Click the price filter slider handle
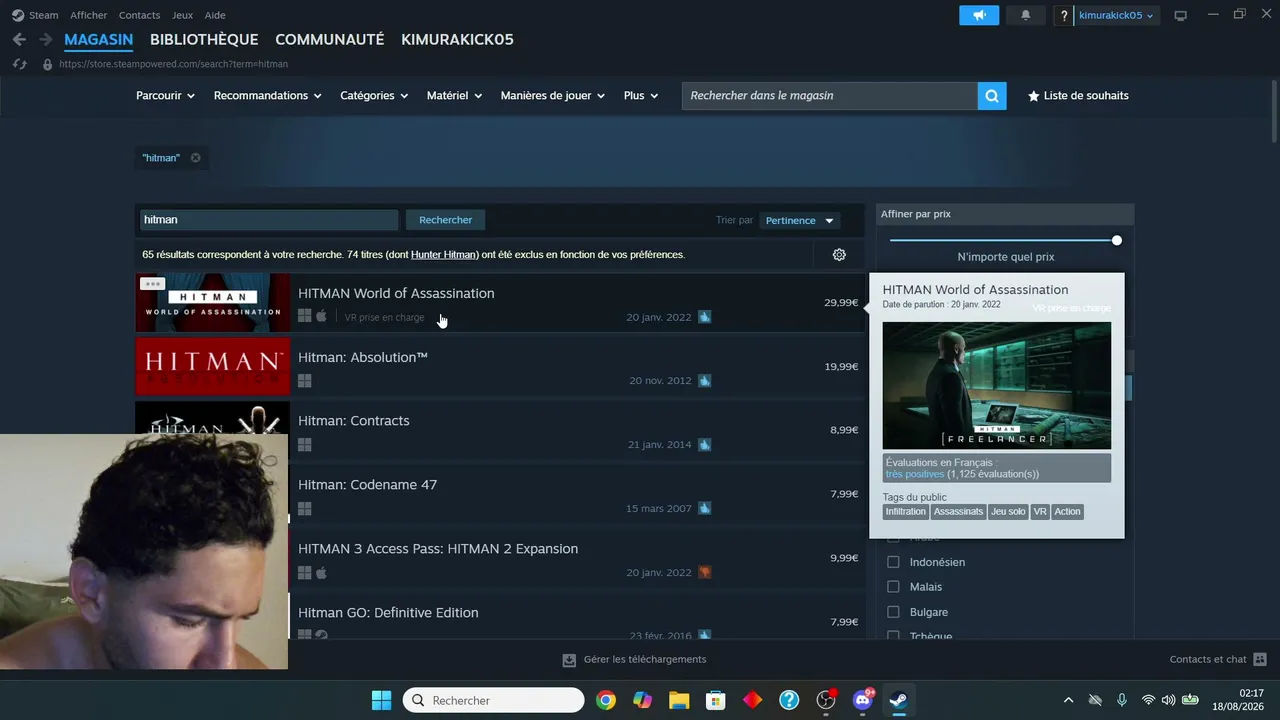 (x=1117, y=240)
